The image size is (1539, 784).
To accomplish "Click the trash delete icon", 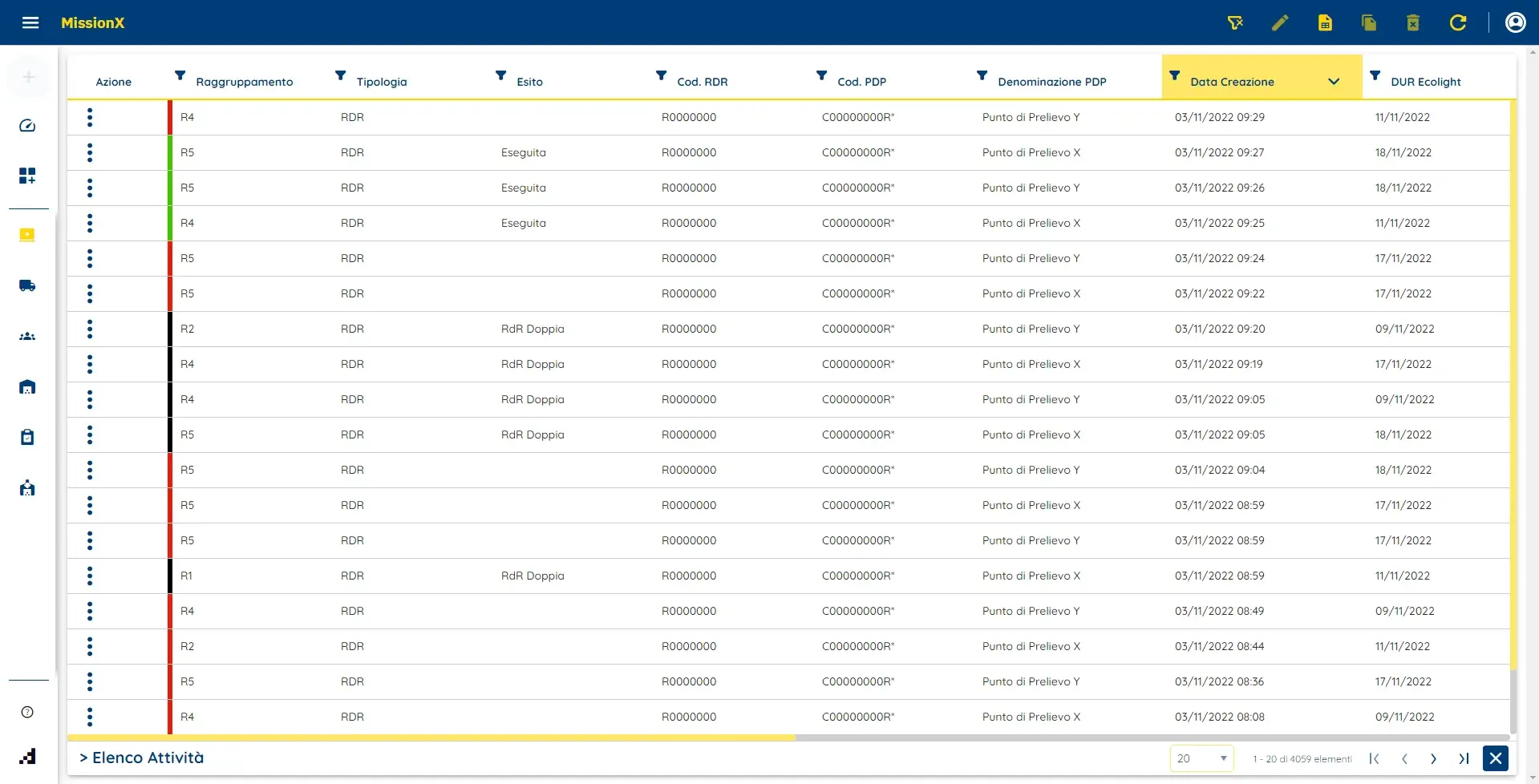I will 1413,22.
